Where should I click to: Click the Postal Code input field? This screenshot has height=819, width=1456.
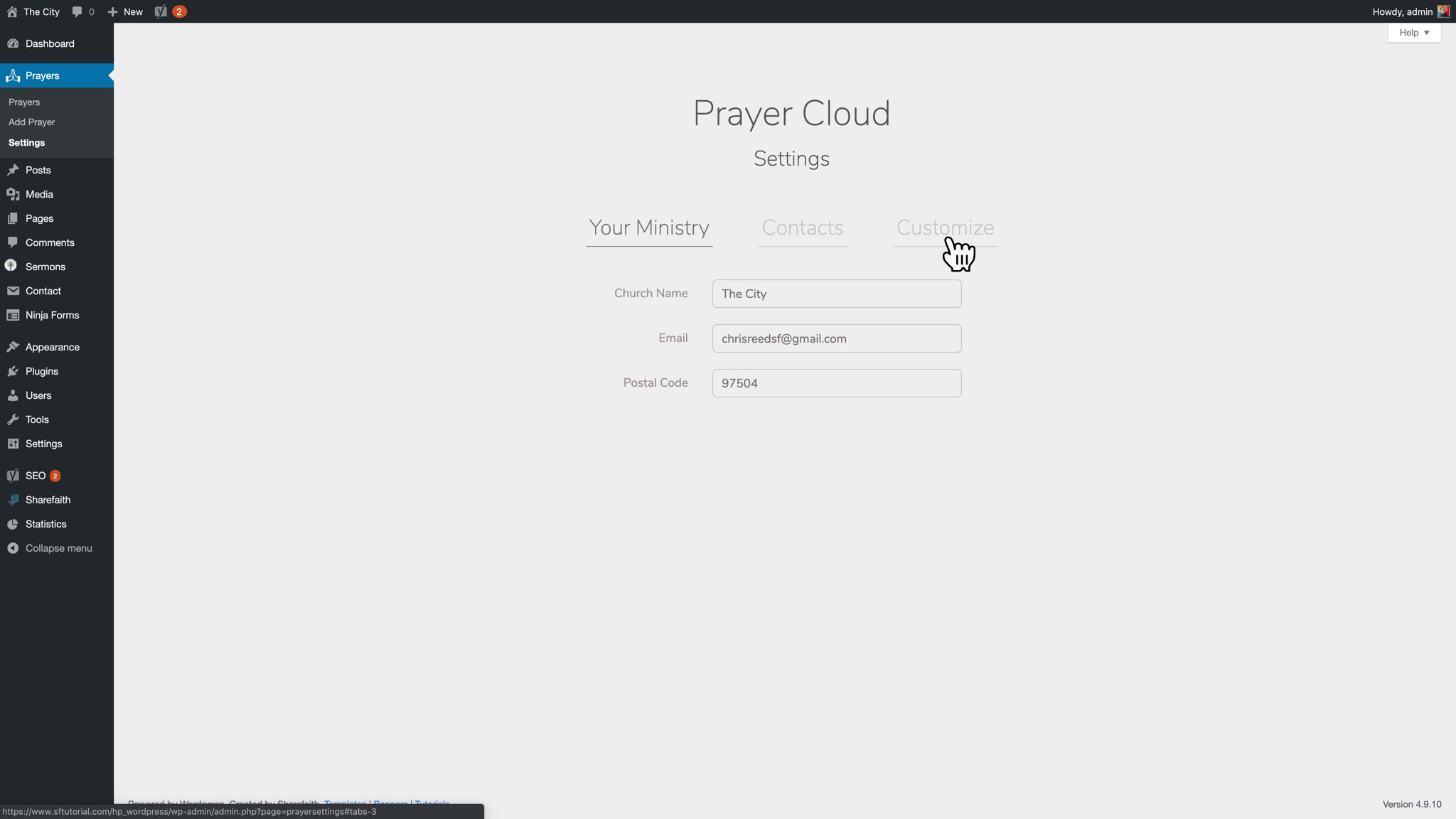[x=837, y=383]
